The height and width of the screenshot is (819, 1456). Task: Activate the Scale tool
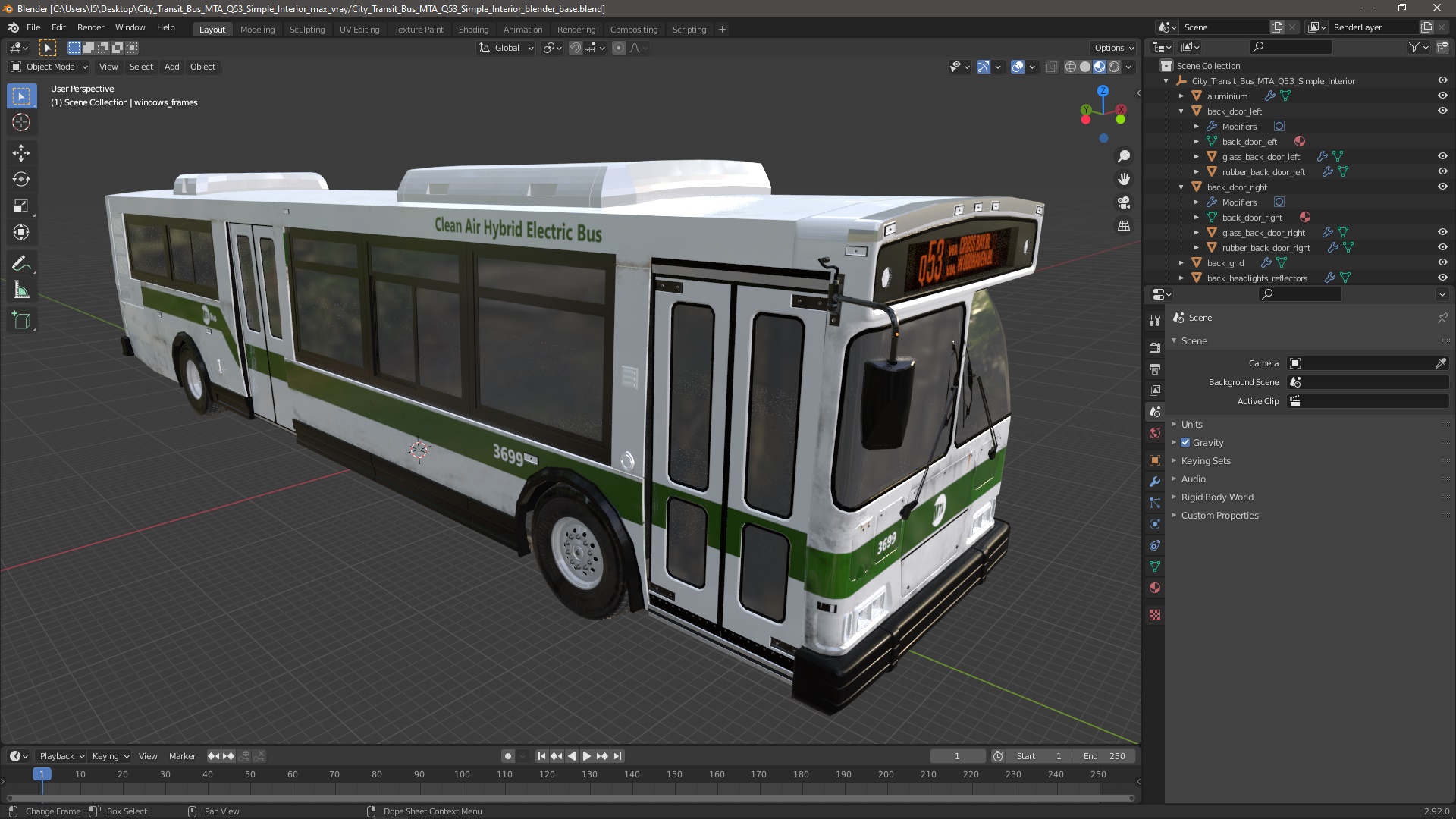[x=21, y=206]
